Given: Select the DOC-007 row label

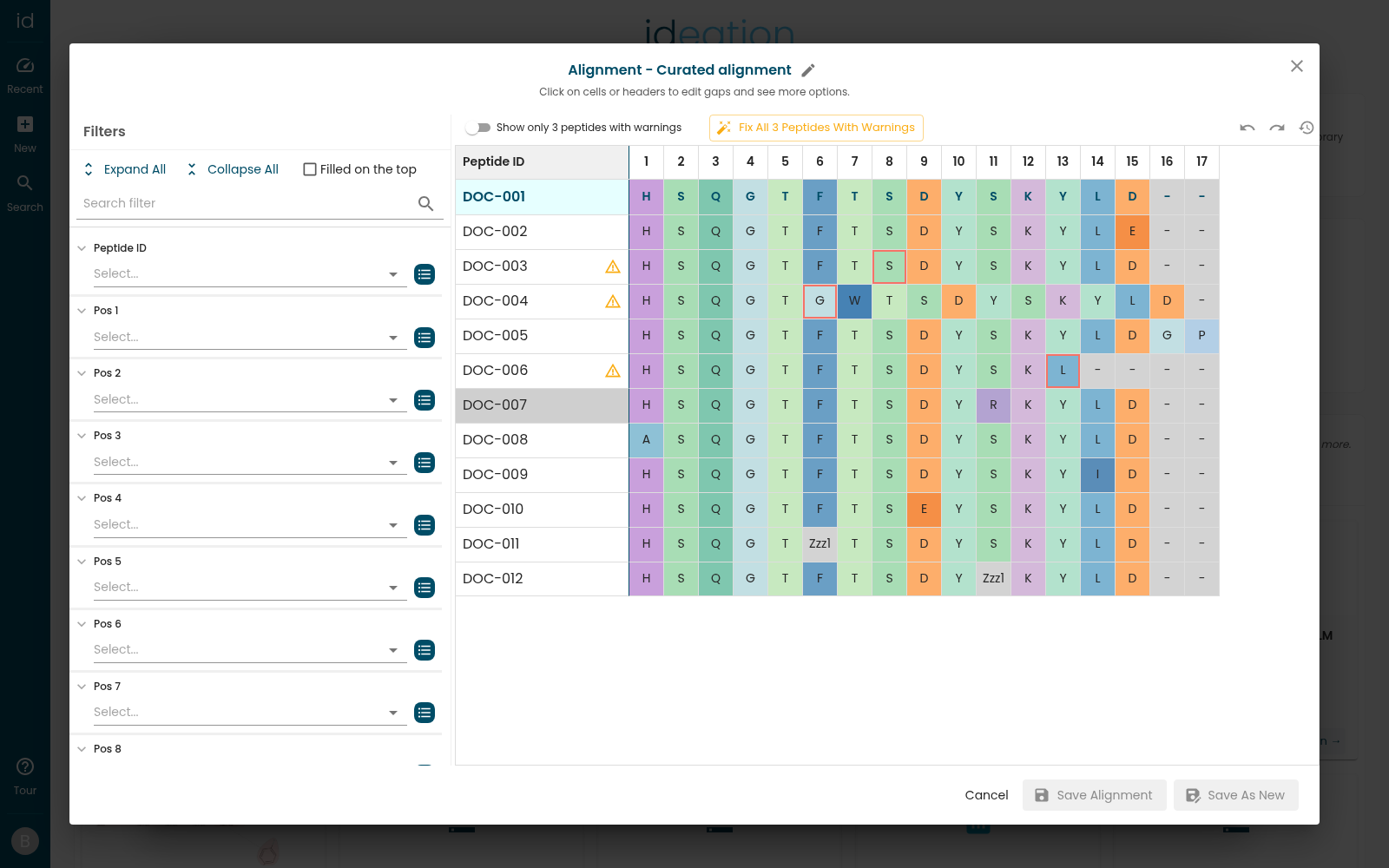Looking at the screenshot, I should [x=542, y=405].
